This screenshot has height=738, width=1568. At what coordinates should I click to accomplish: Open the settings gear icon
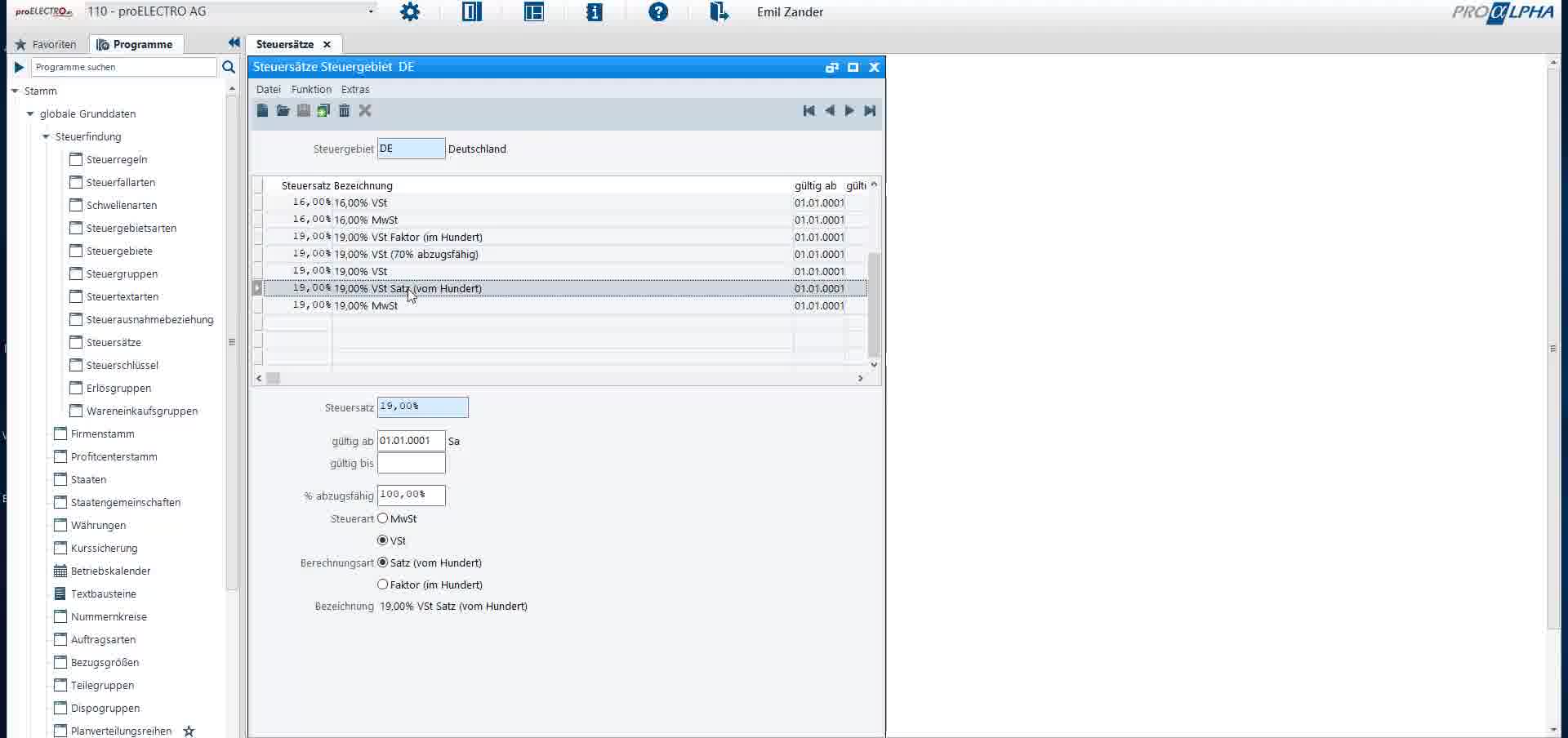410,12
